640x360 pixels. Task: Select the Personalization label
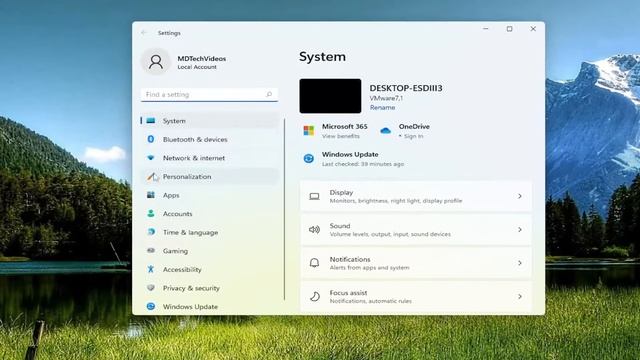click(x=187, y=177)
